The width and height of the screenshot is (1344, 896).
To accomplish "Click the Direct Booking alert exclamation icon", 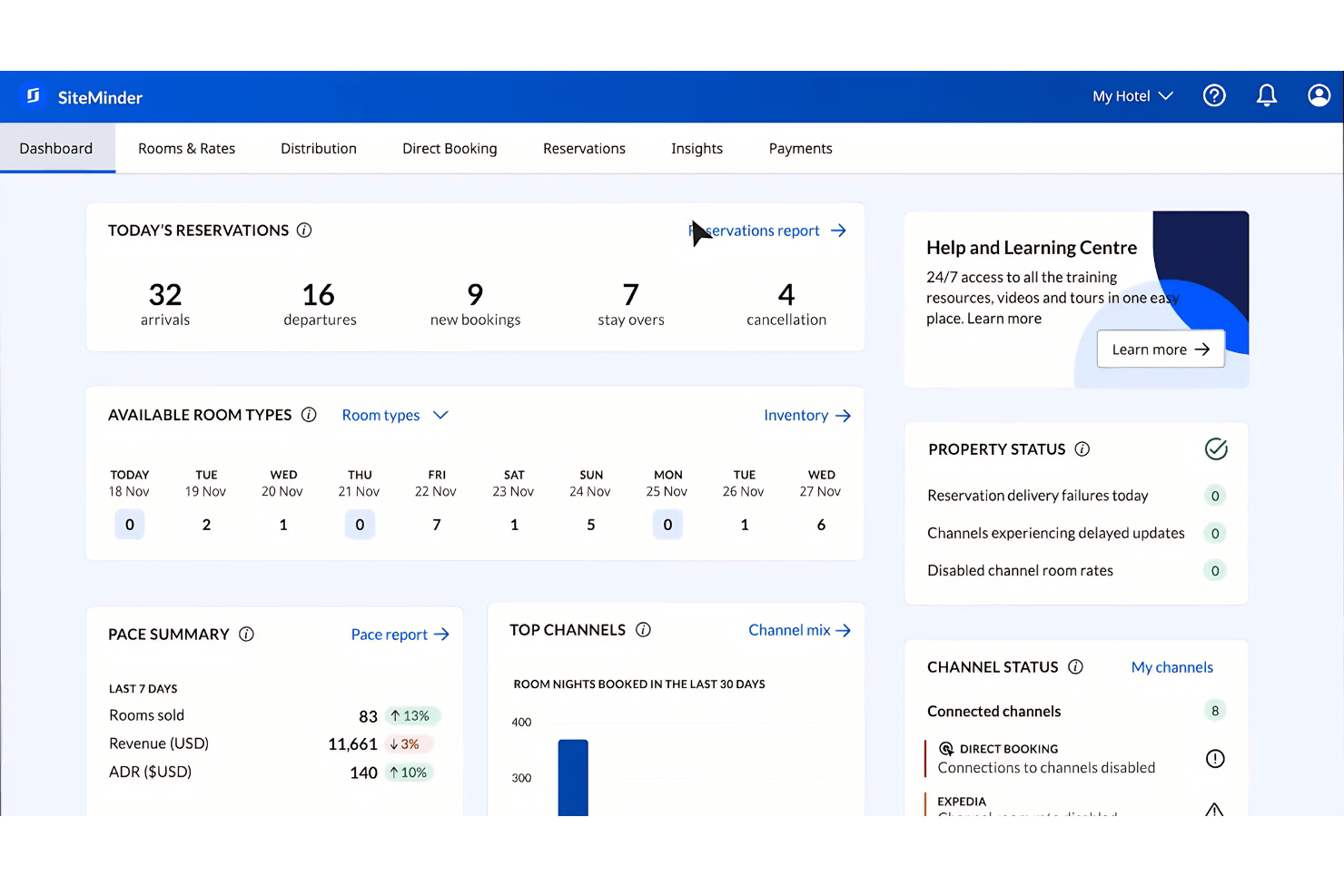I will pyautogui.click(x=1215, y=759).
